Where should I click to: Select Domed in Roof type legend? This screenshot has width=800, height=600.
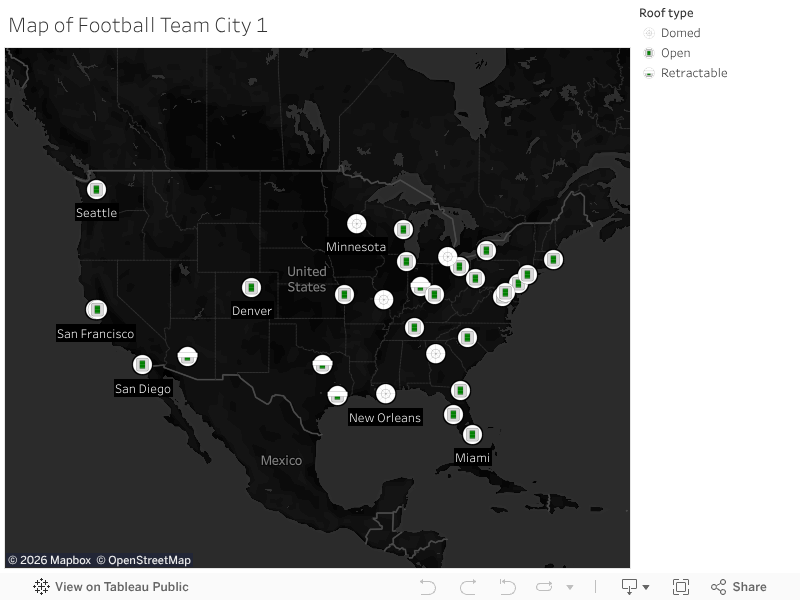pos(680,33)
